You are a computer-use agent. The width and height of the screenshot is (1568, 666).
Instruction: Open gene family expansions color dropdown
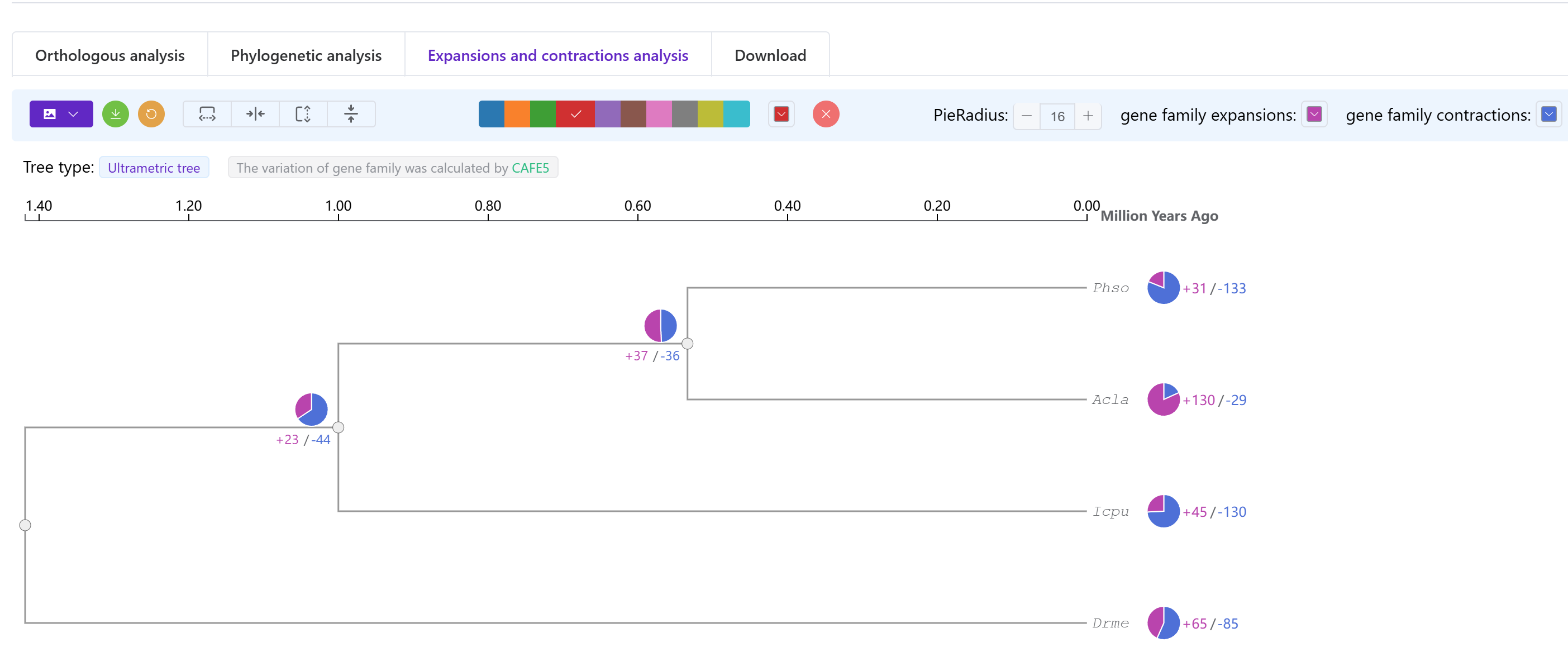pos(1314,114)
